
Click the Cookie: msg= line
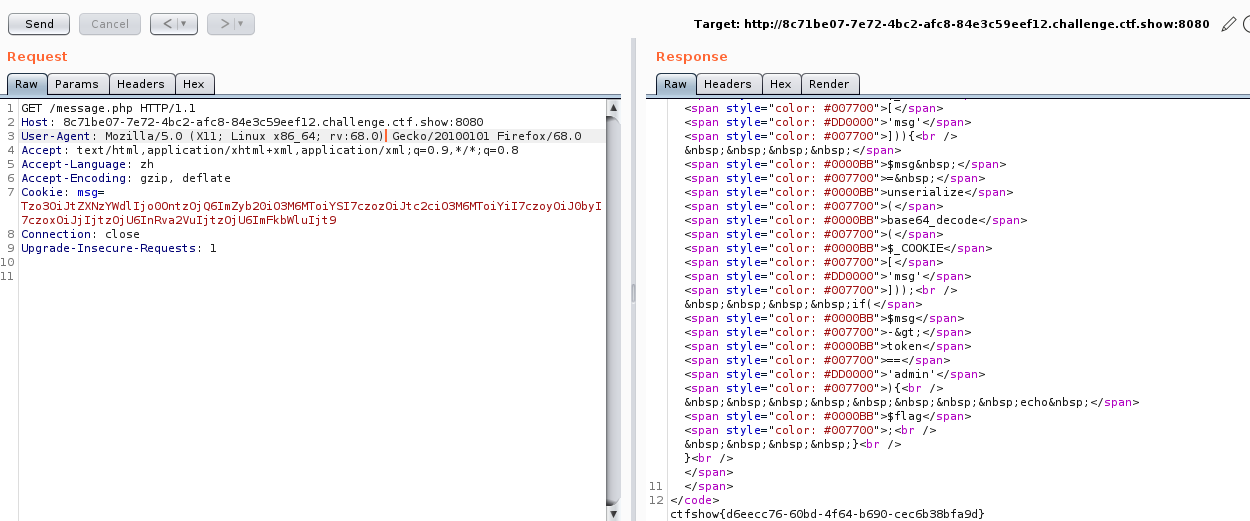63,192
